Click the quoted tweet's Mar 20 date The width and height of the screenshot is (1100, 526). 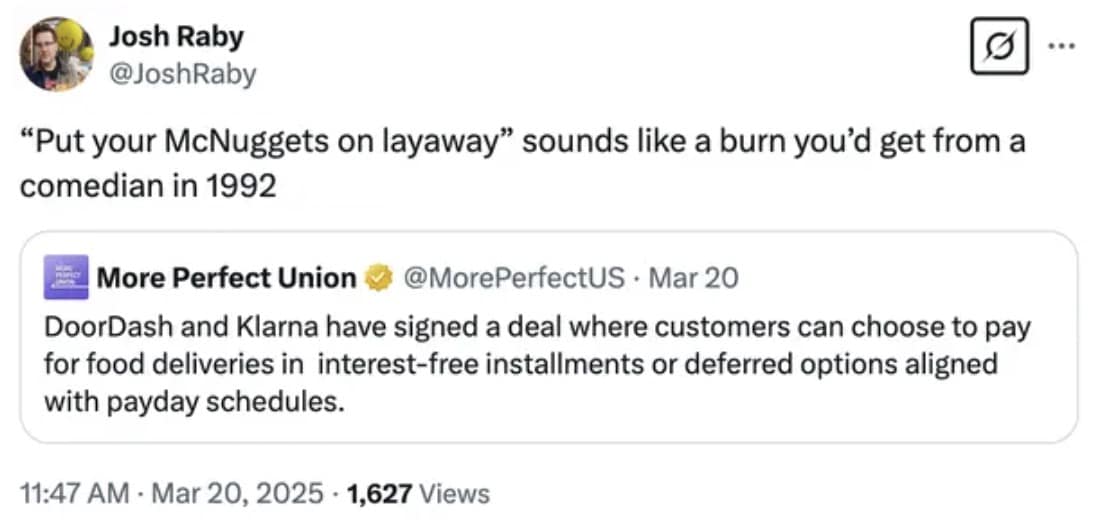pyautogui.click(x=694, y=277)
